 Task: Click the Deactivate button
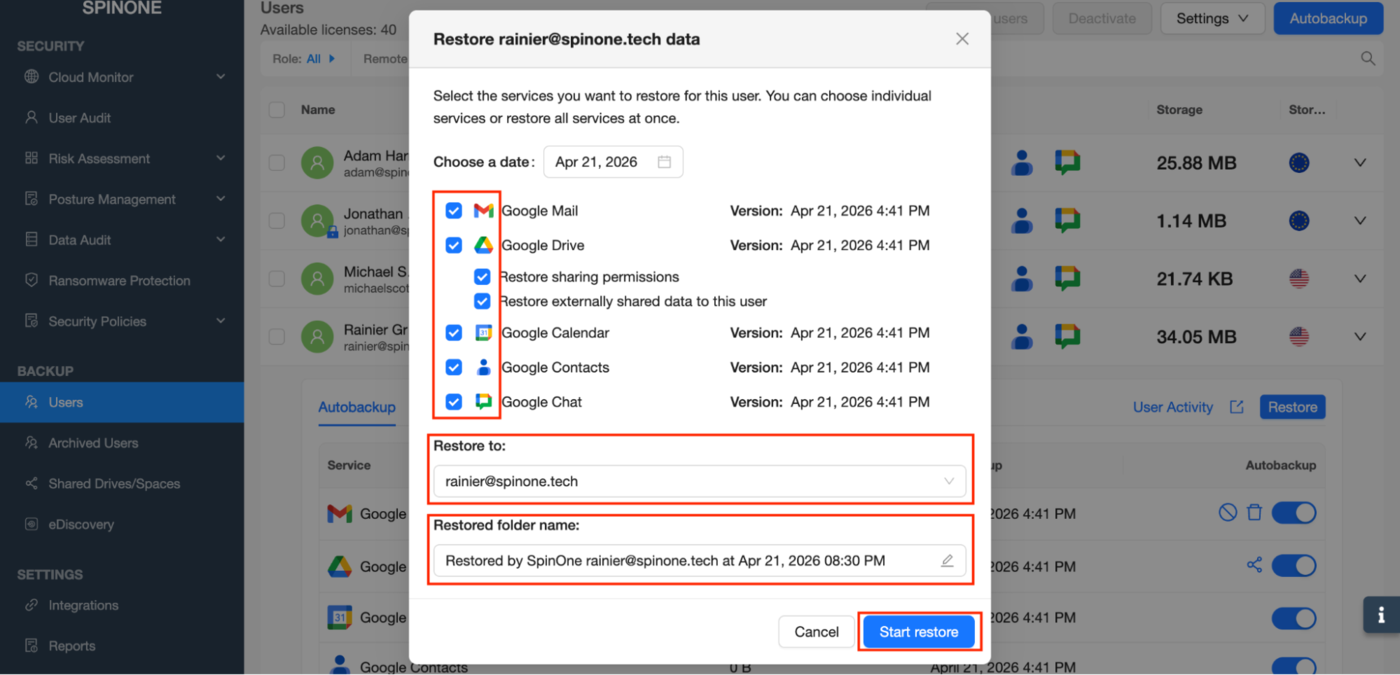point(1102,18)
